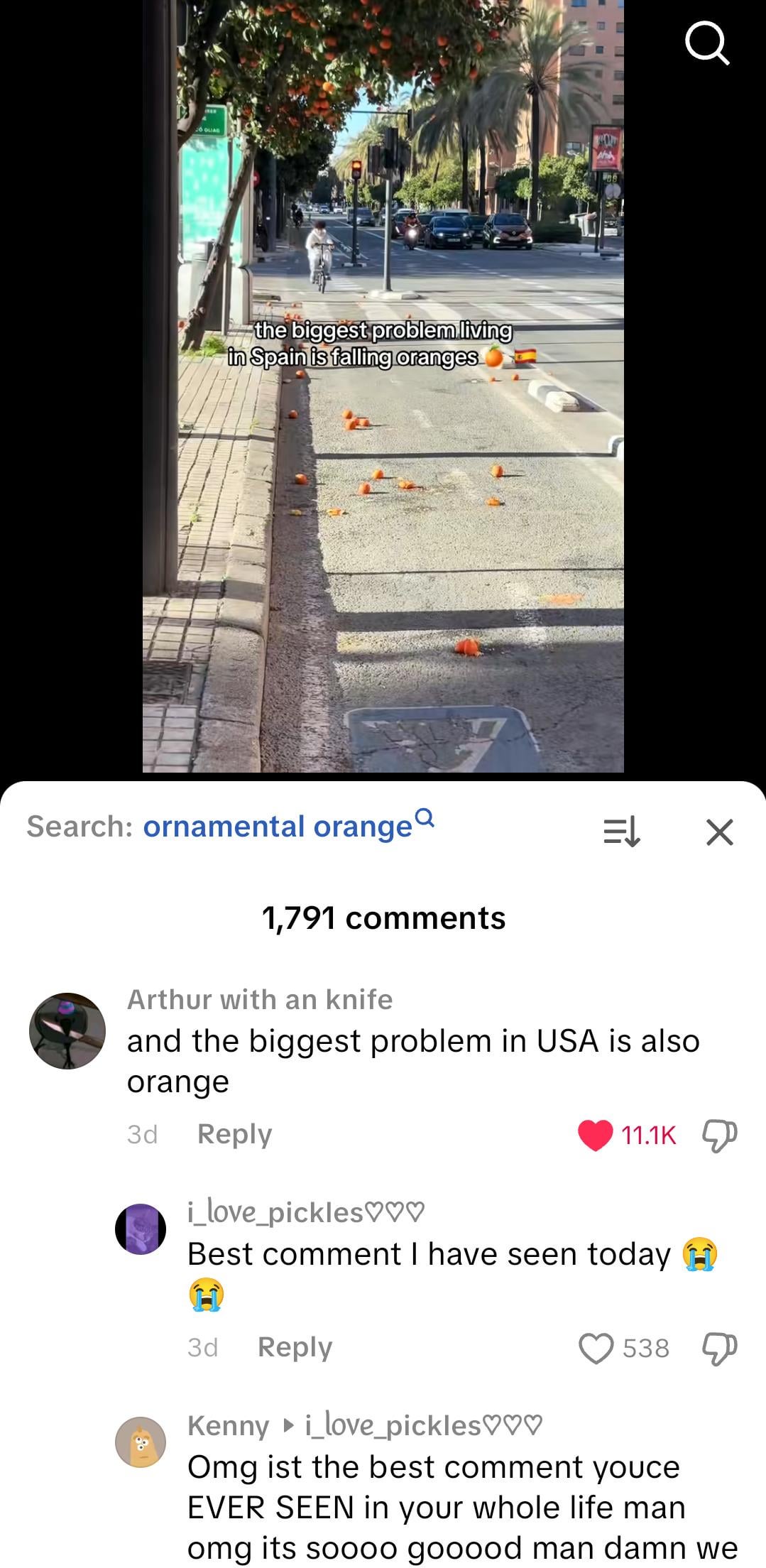
Task: Reply to 'Best comment I have seen today'
Action: [x=295, y=1347]
